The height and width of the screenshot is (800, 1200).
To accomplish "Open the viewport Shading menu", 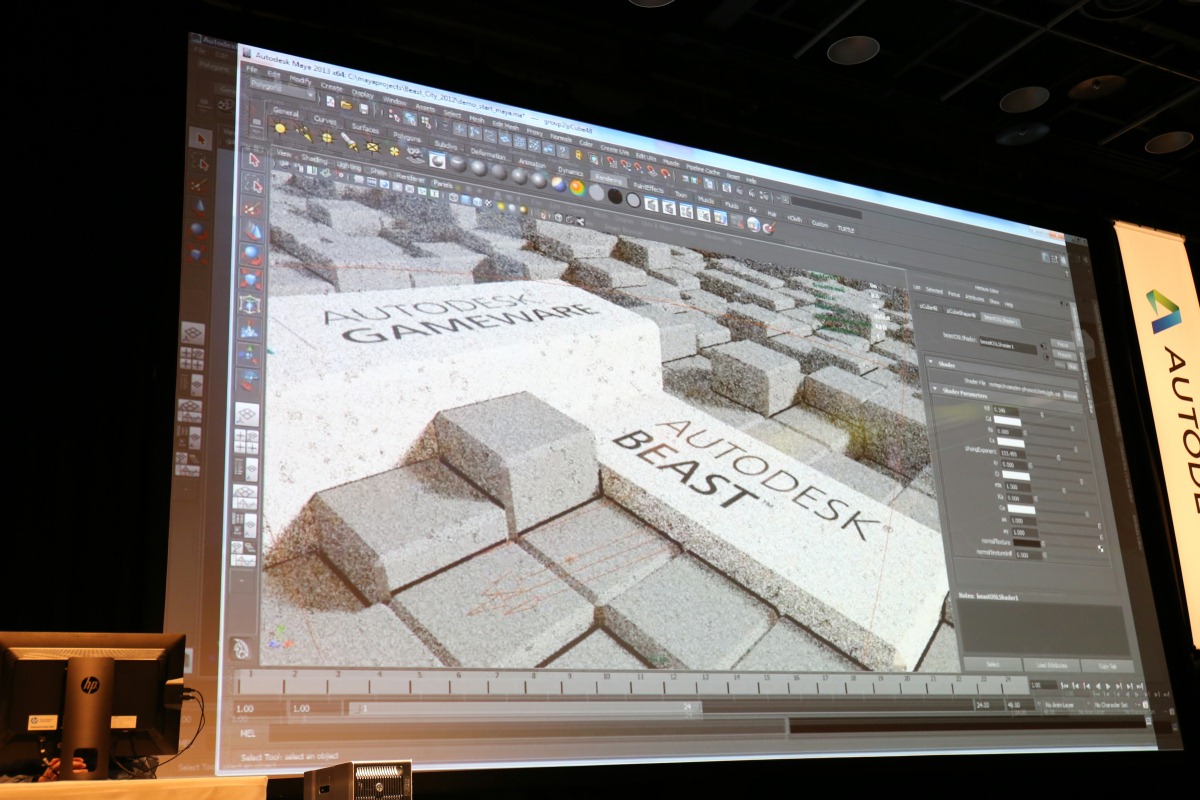I will point(314,160).
